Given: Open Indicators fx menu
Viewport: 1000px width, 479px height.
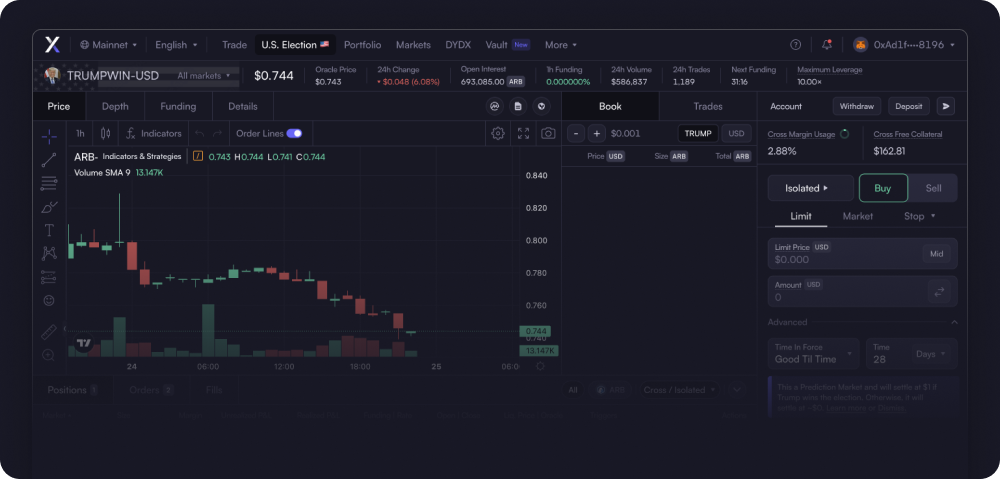Looking at the screenshot, I should tap(154, 133).
